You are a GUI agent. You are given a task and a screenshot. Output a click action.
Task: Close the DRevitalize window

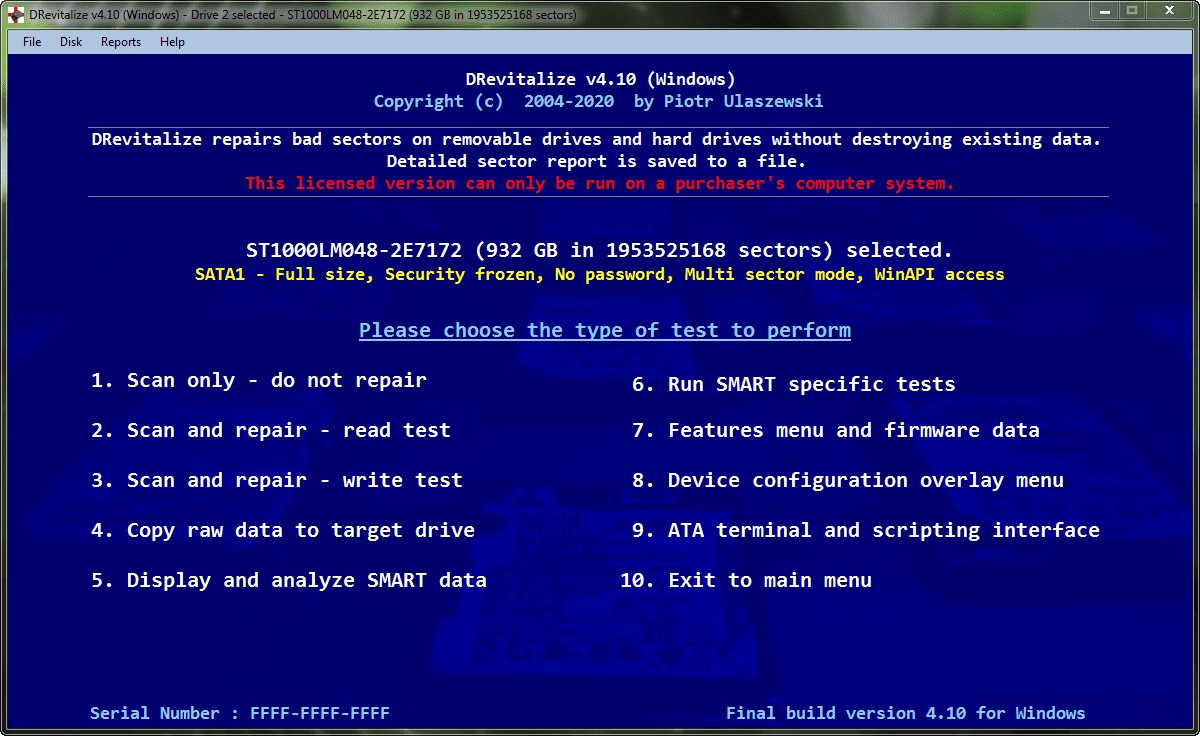click(1169, 11)
